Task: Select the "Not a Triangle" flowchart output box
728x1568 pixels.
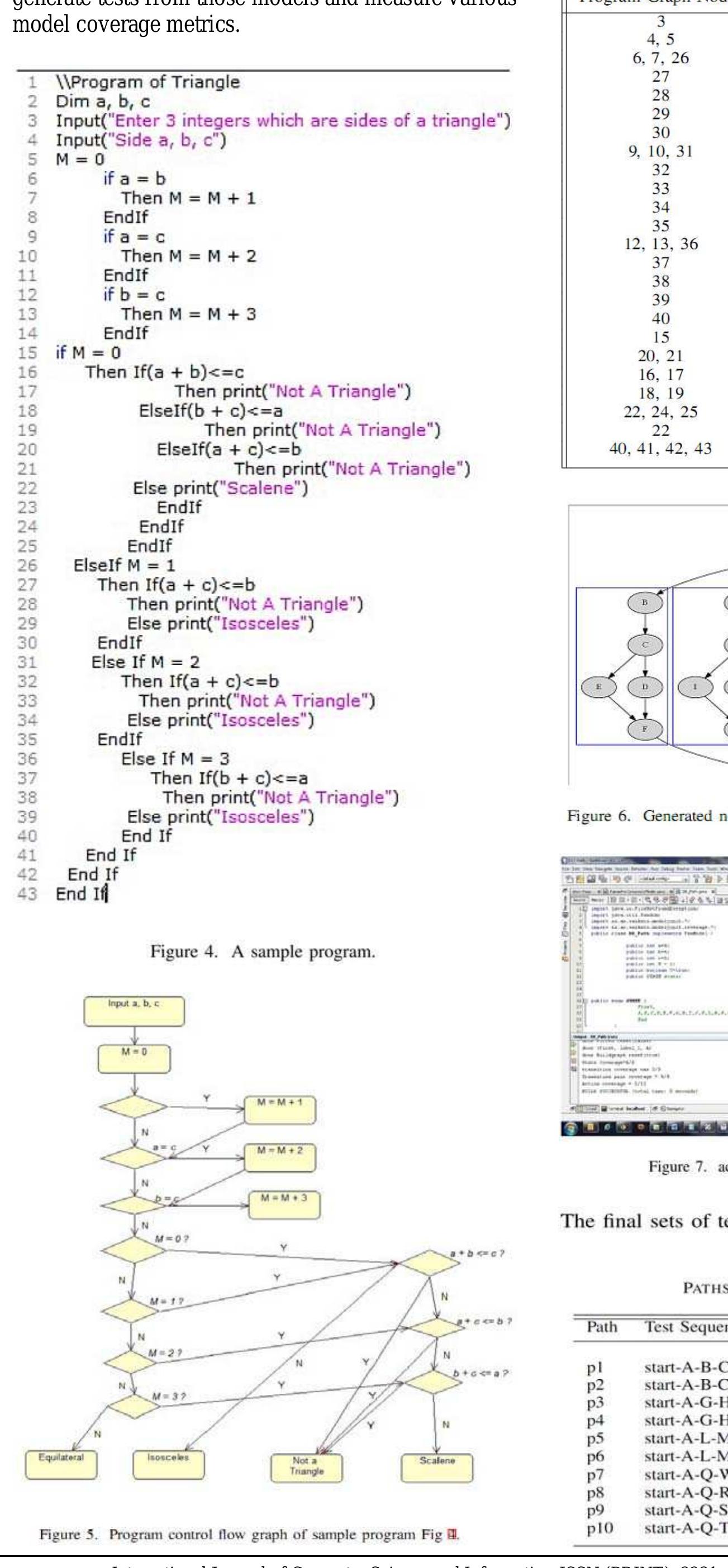Action: coord(307,1468)
